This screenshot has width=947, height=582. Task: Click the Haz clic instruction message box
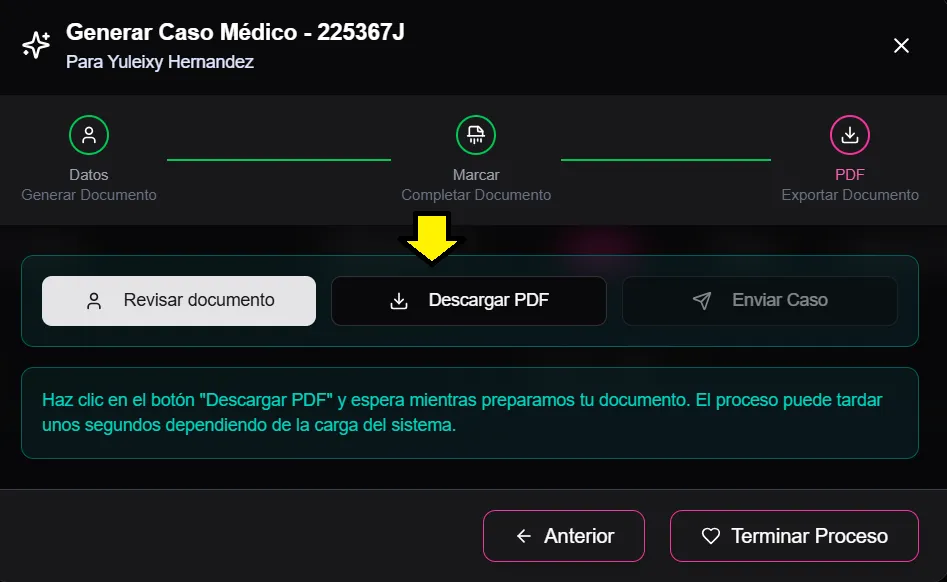pyautogui.click(x=470, y=413)
